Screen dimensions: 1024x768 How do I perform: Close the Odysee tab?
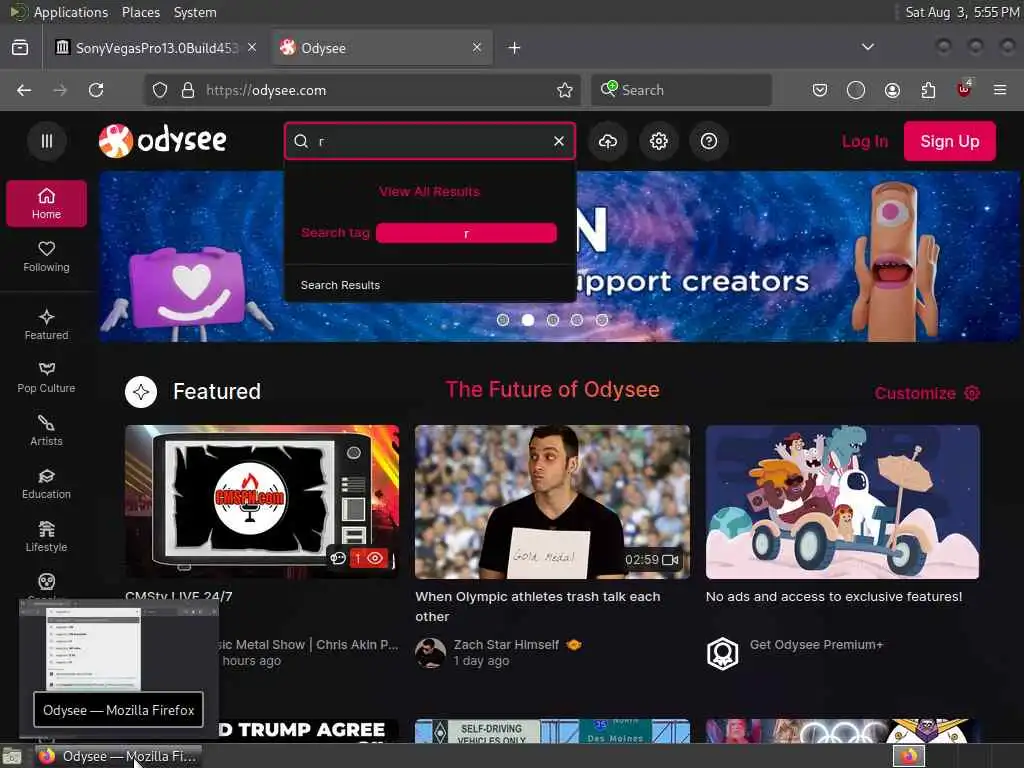click(x=477, y=48)
